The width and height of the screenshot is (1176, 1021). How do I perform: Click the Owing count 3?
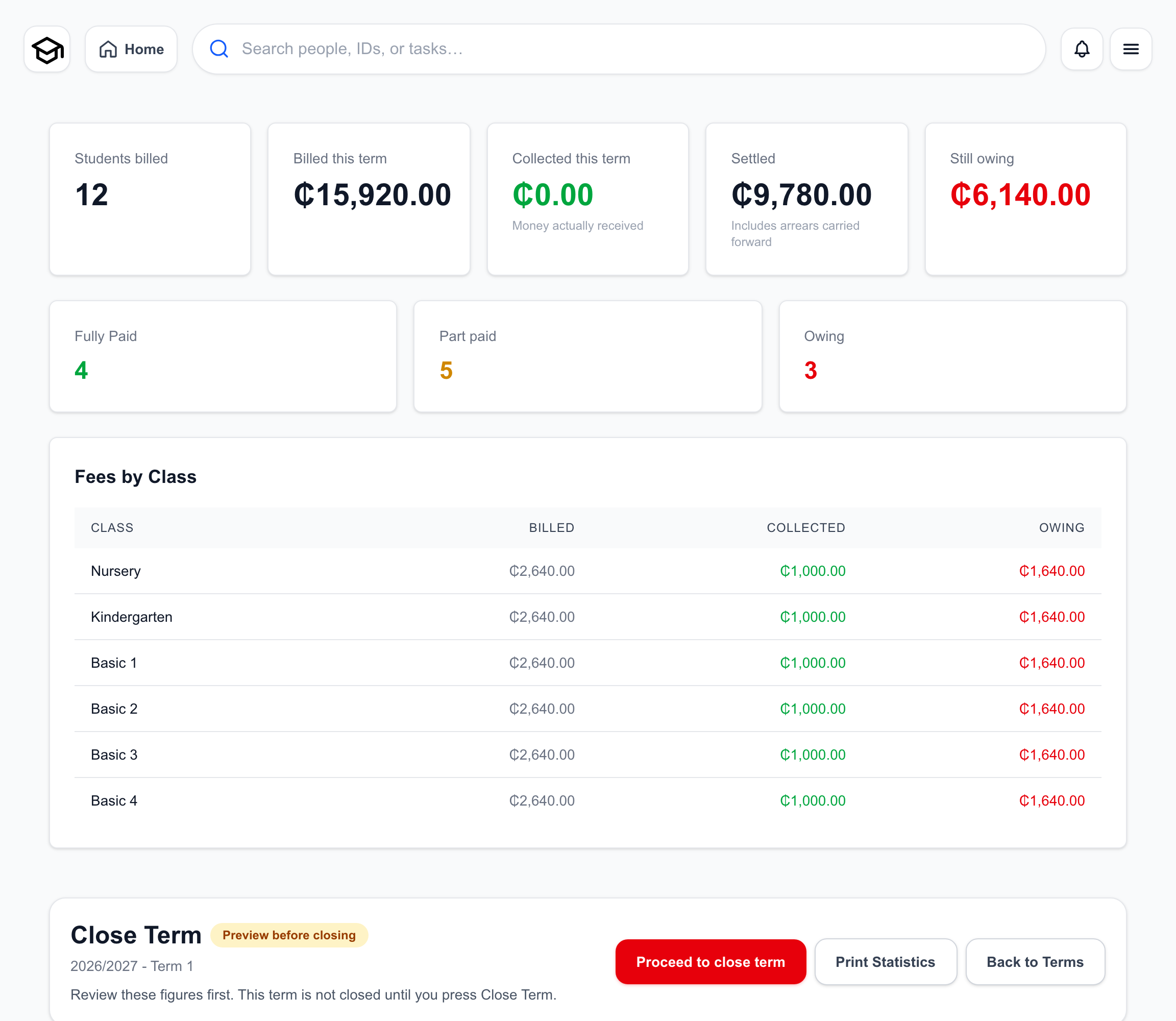coord(811,370)
